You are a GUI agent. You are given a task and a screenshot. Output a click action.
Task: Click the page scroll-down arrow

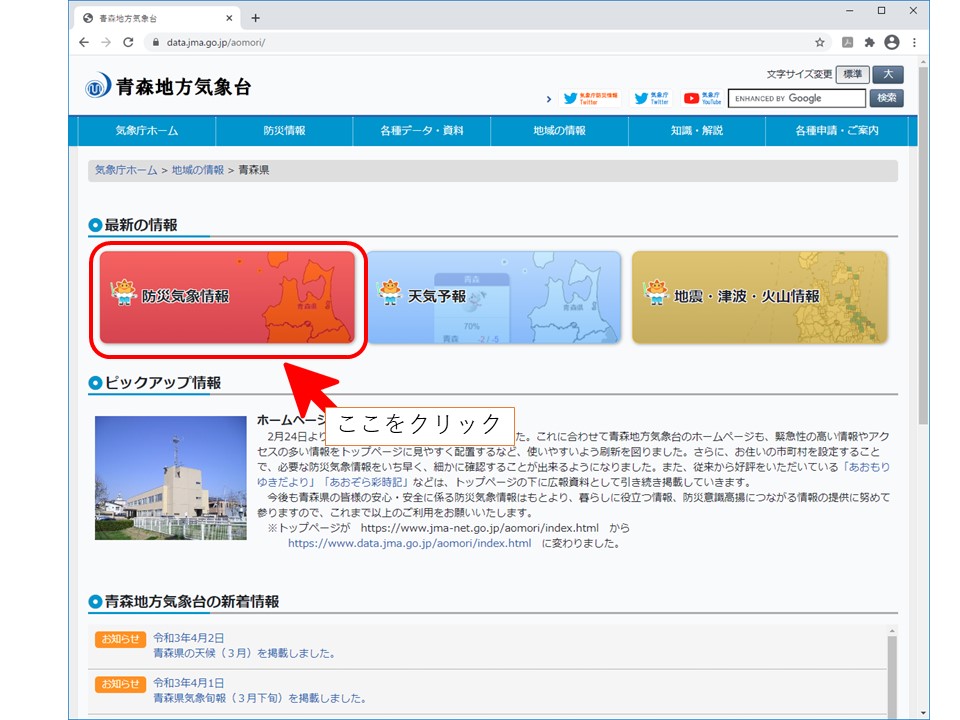pos(923,713)
